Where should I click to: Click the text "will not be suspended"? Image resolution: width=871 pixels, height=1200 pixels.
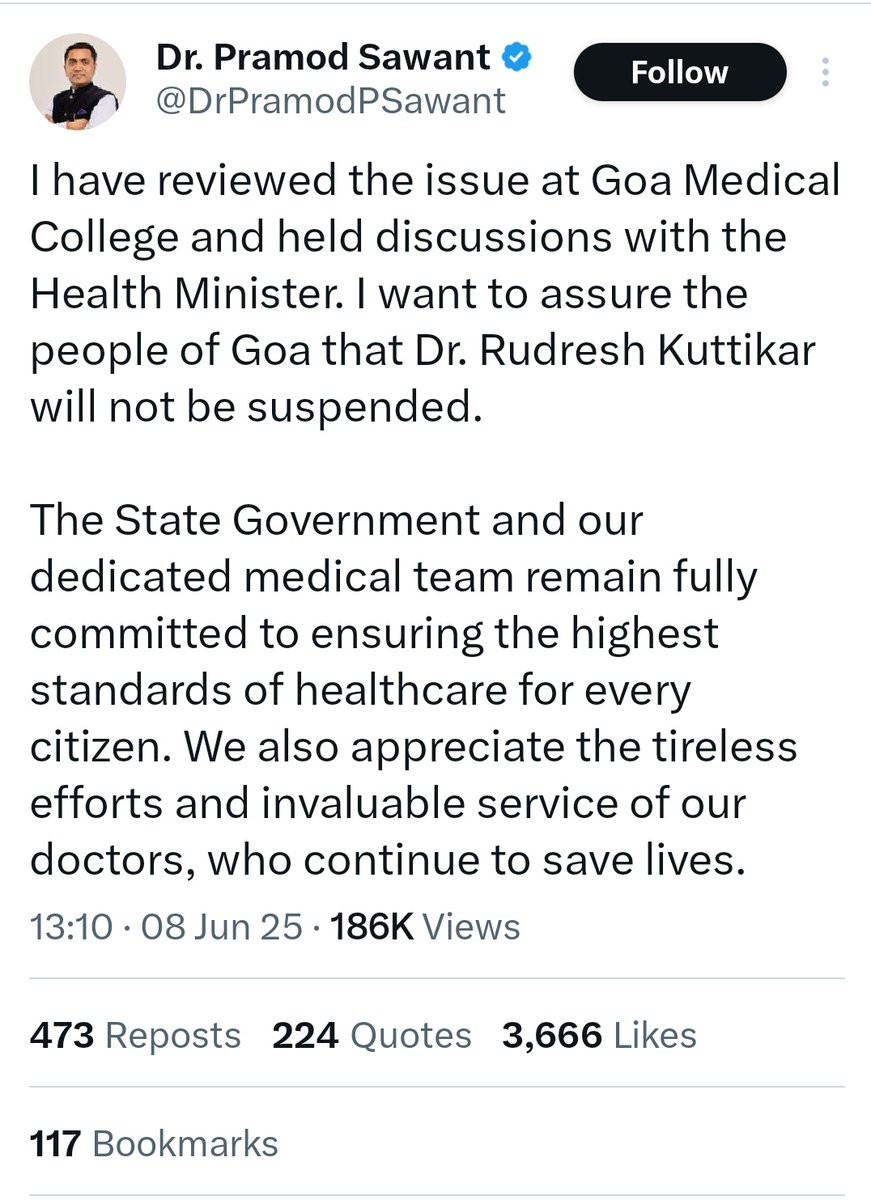coord(250,409)
